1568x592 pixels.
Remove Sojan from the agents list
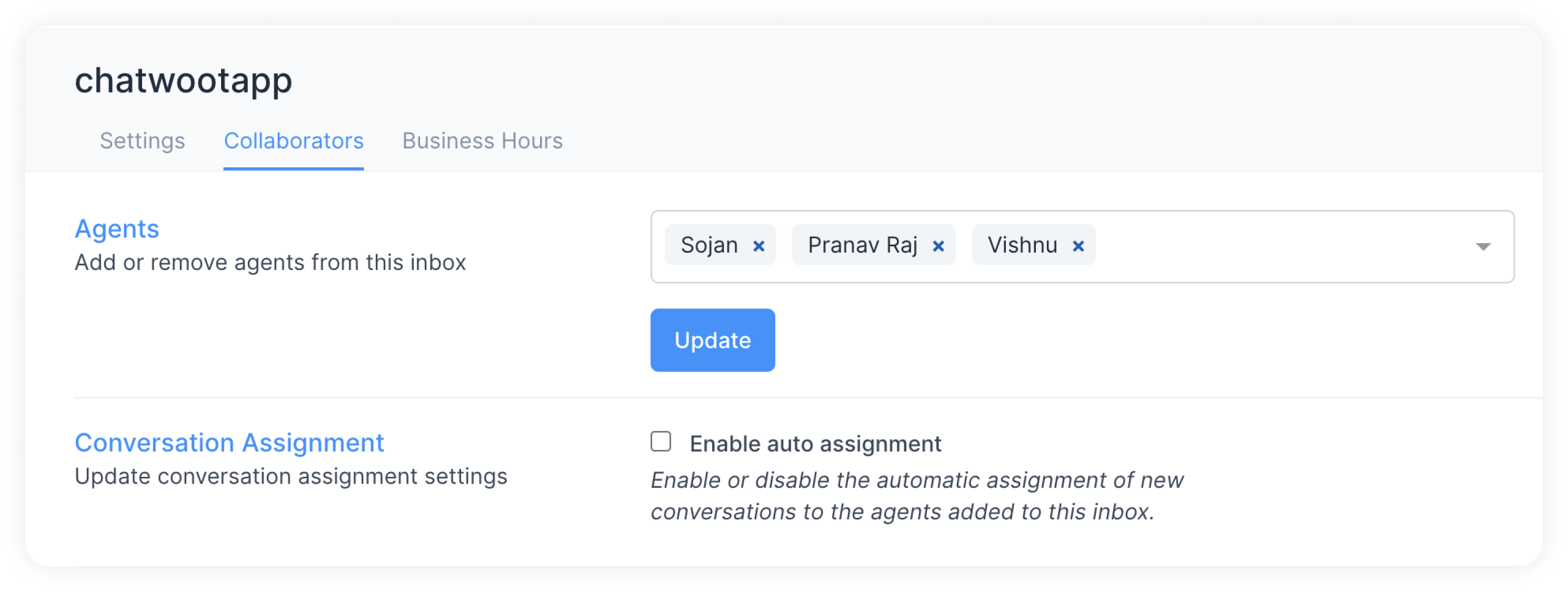coord(758,246)
